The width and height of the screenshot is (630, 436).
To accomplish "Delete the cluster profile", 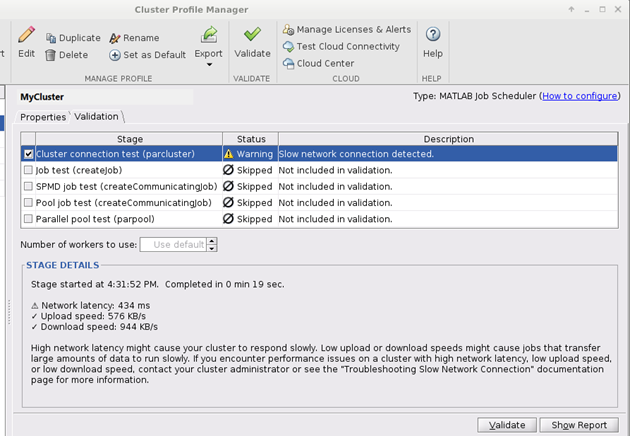I will tap(66, 55).
